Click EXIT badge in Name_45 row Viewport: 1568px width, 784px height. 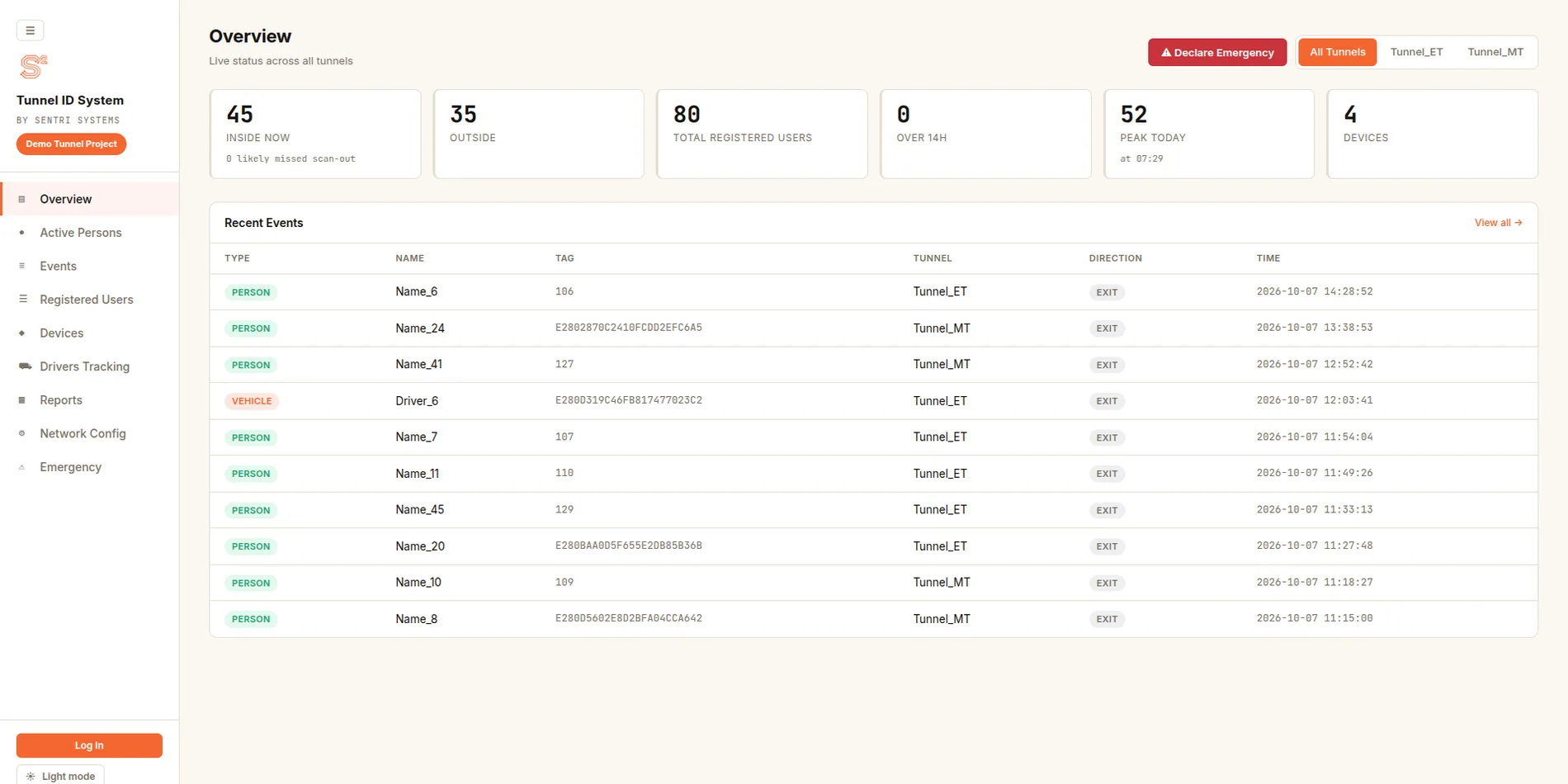point(1107,510)
